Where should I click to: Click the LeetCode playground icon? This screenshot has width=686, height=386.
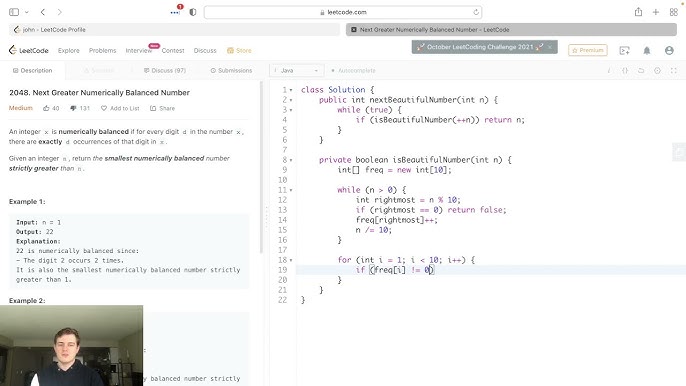click(624, 50)
